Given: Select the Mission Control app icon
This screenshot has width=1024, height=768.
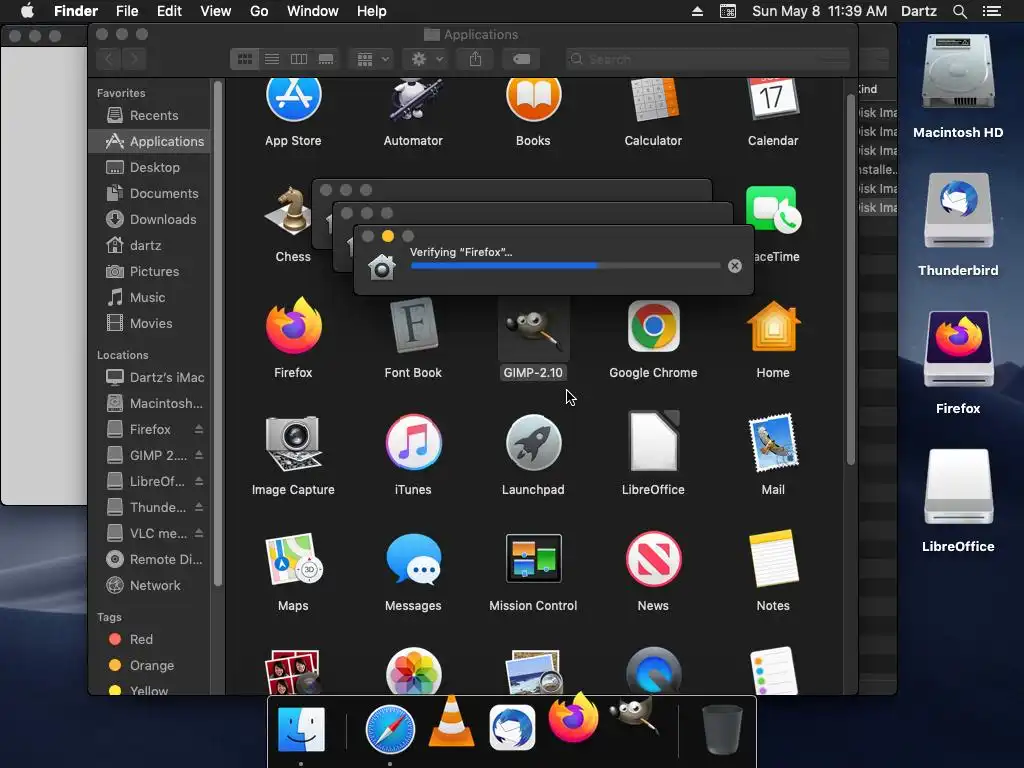Looking at the screenshot, I should (x=533, y=559).
